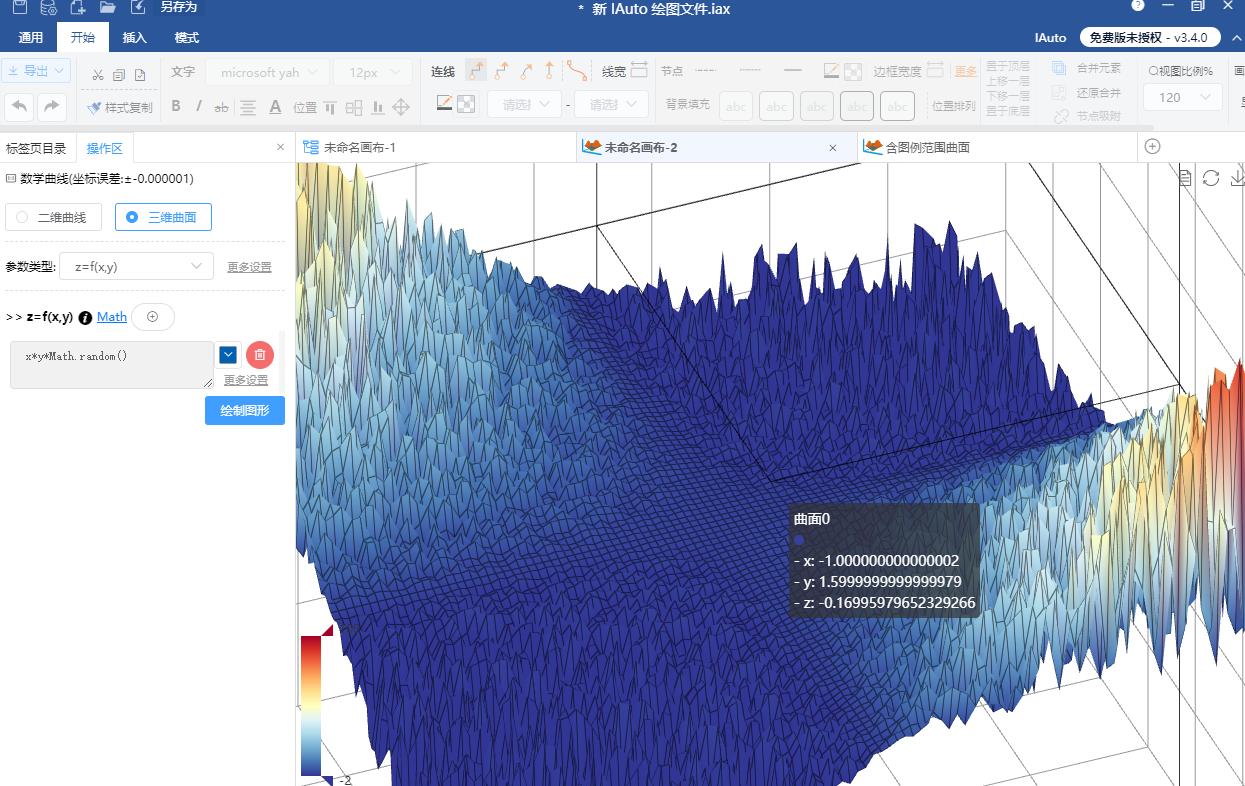Click the refresh icon above the chart
The width and height of the screenshot is (1245, 786).
1211,178
